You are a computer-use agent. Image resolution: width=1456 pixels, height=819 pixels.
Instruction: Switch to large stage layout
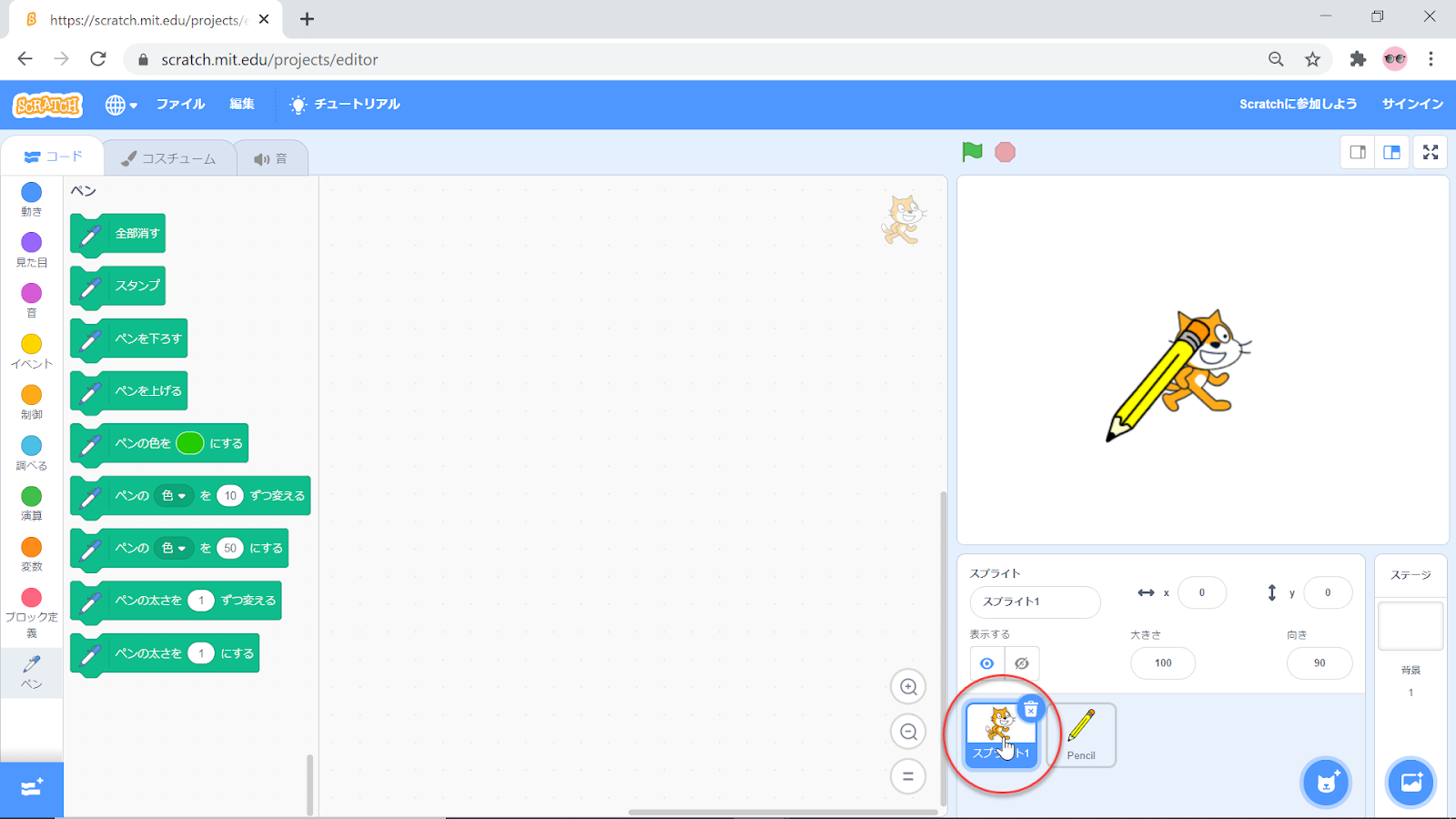coord(1392,152)
